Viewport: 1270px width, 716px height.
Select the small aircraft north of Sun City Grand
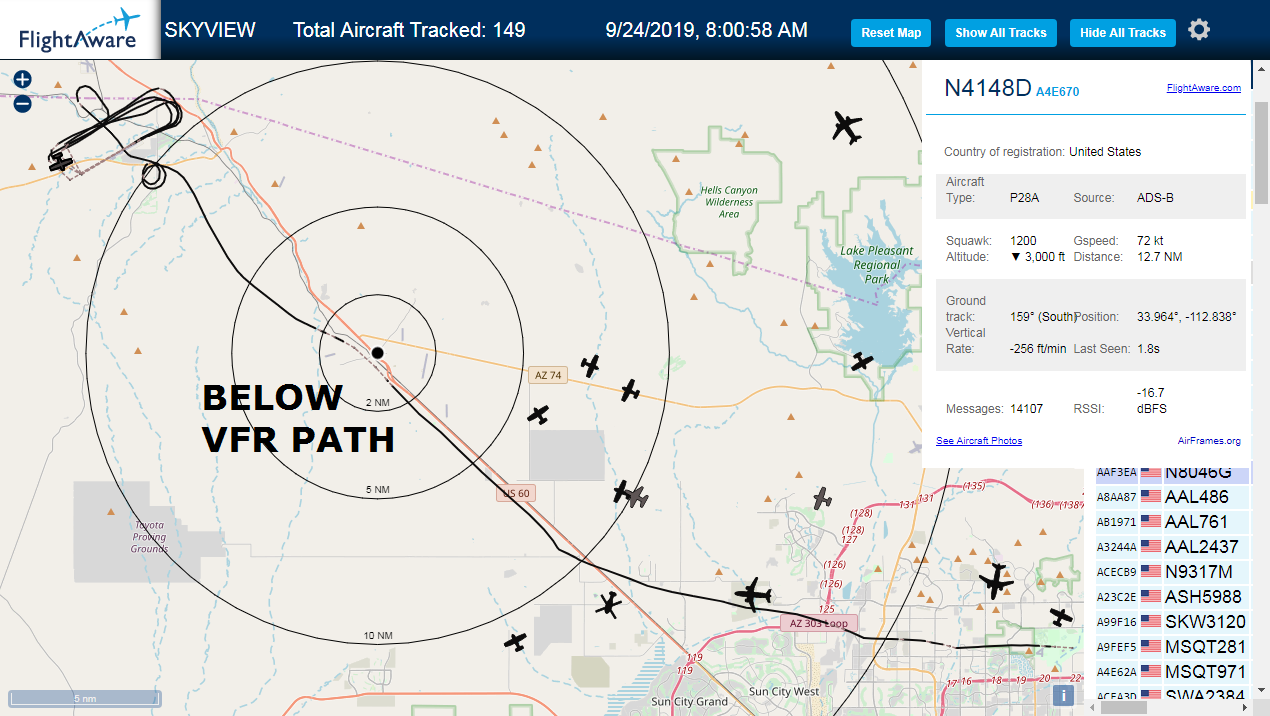click(x=515, y=641)
